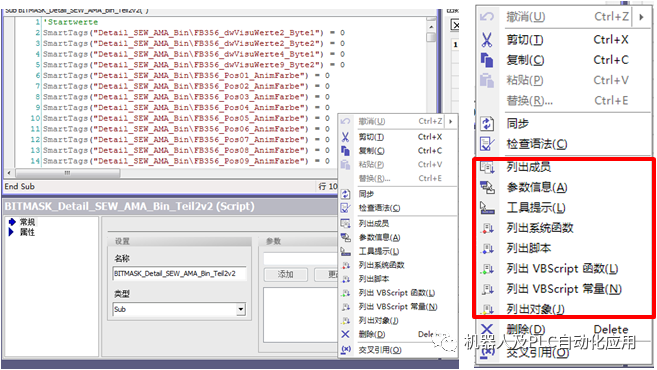The width and height of the screenshot is (657, 370).
Task: Click 列出系统函数 icon in enlarged menu
Action: (487, 228)
